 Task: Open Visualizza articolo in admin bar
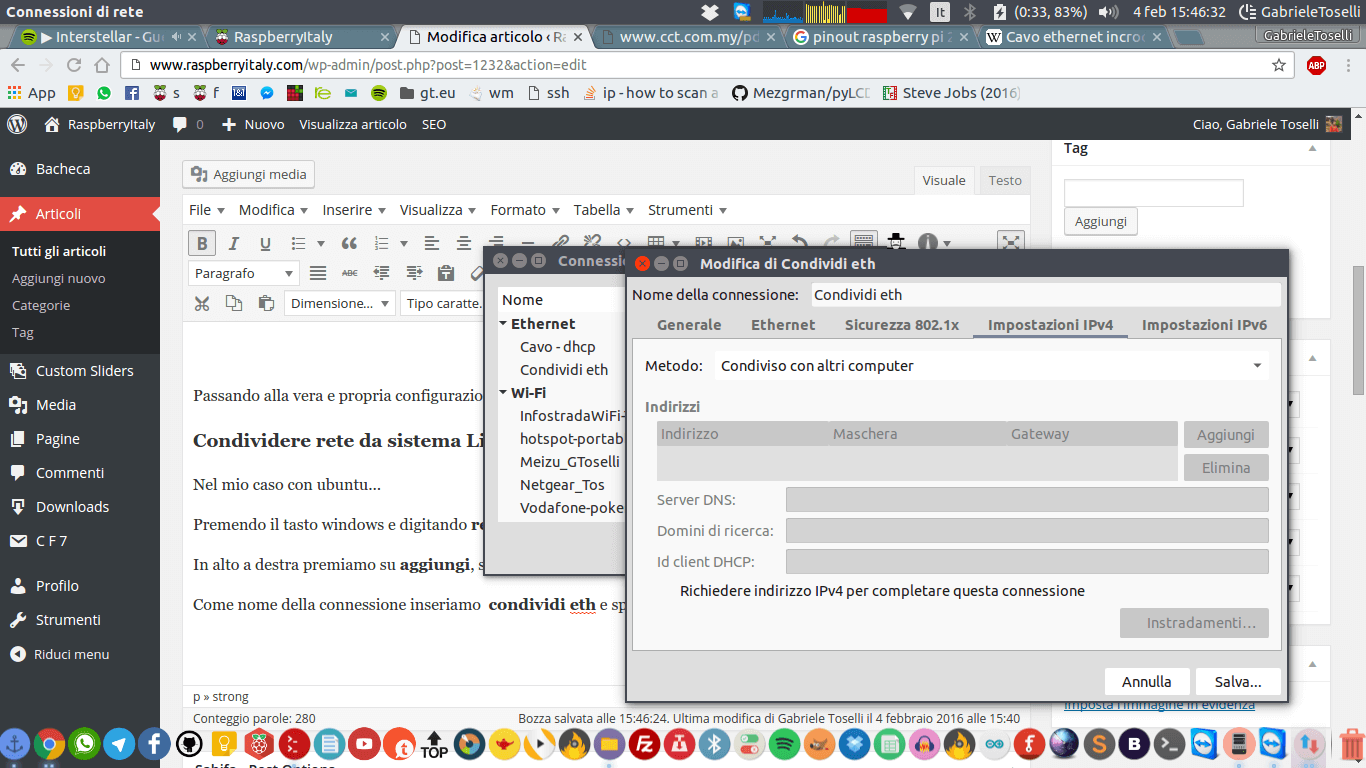pos(353,124)
